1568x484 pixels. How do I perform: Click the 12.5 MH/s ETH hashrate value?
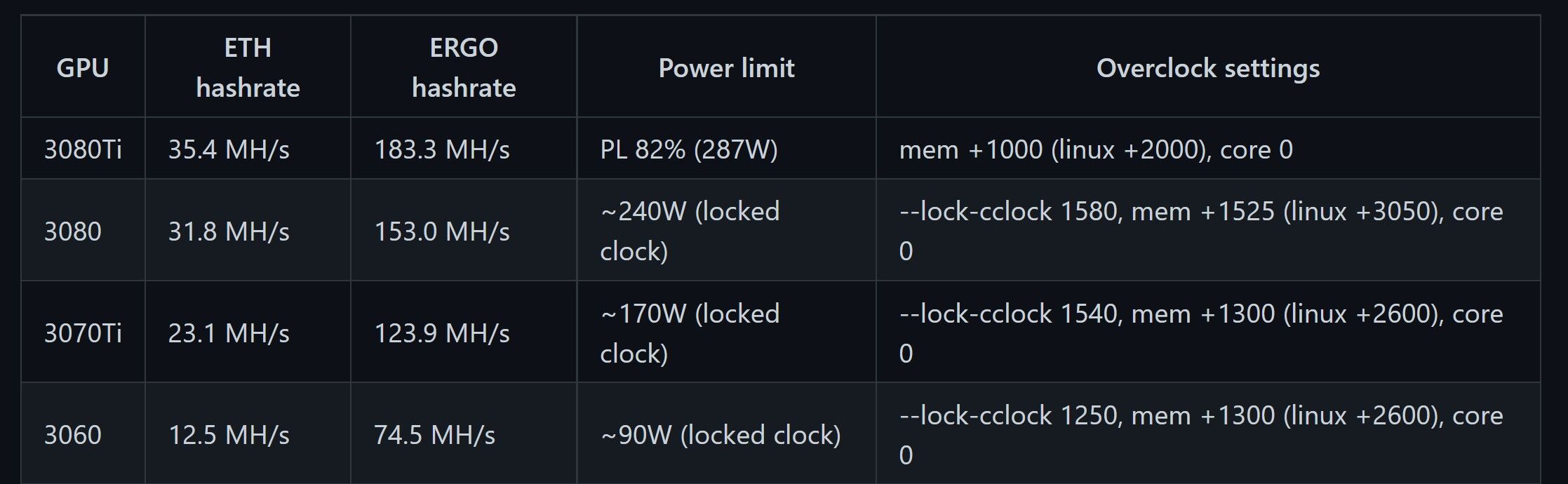229,435
